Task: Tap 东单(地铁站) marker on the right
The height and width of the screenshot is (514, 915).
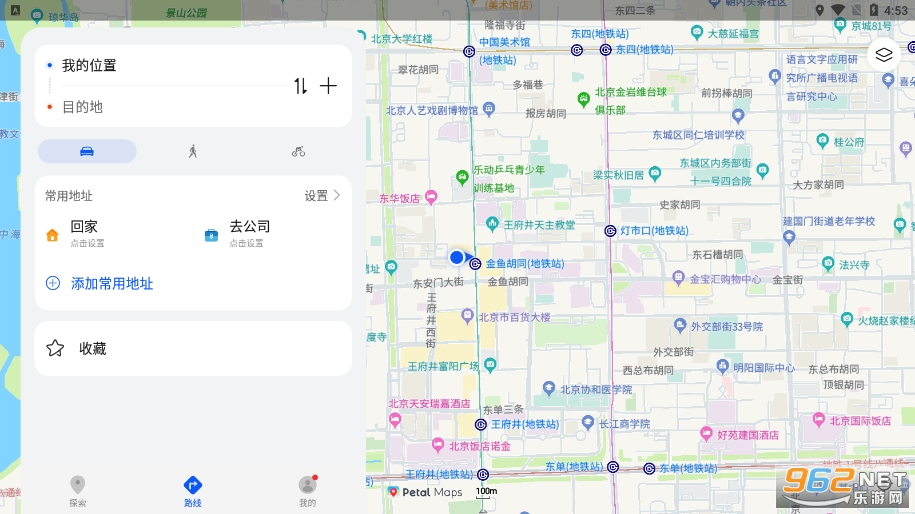Action: pos(649,468)
